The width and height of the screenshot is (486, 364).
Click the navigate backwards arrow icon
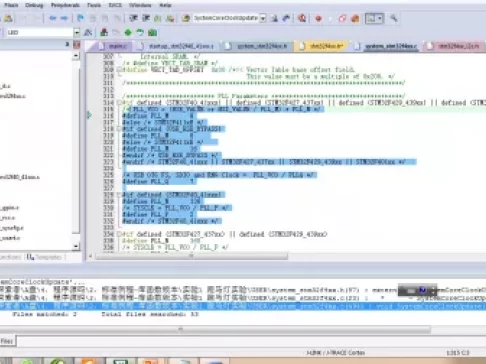[x=52, y=18]
